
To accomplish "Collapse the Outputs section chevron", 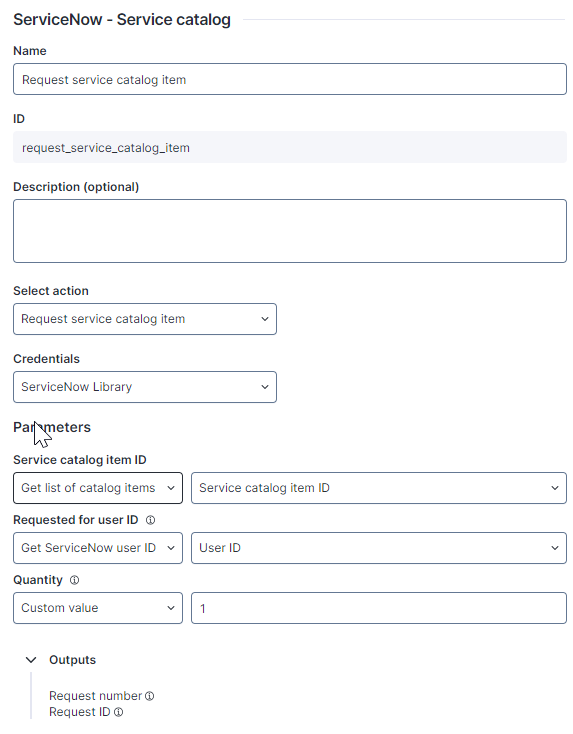I will [31, 660].
